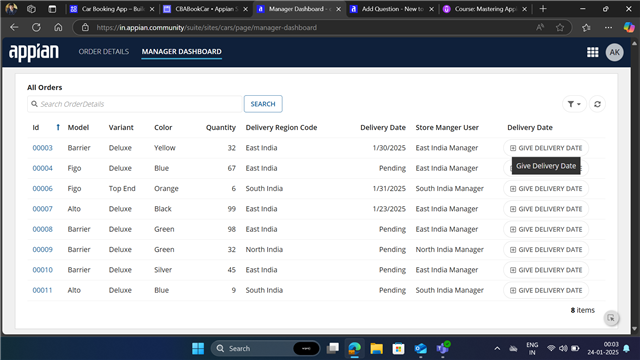640x360 pixels.
Task: Select the Manager Dashboard tab
Action: pos(182,51)
